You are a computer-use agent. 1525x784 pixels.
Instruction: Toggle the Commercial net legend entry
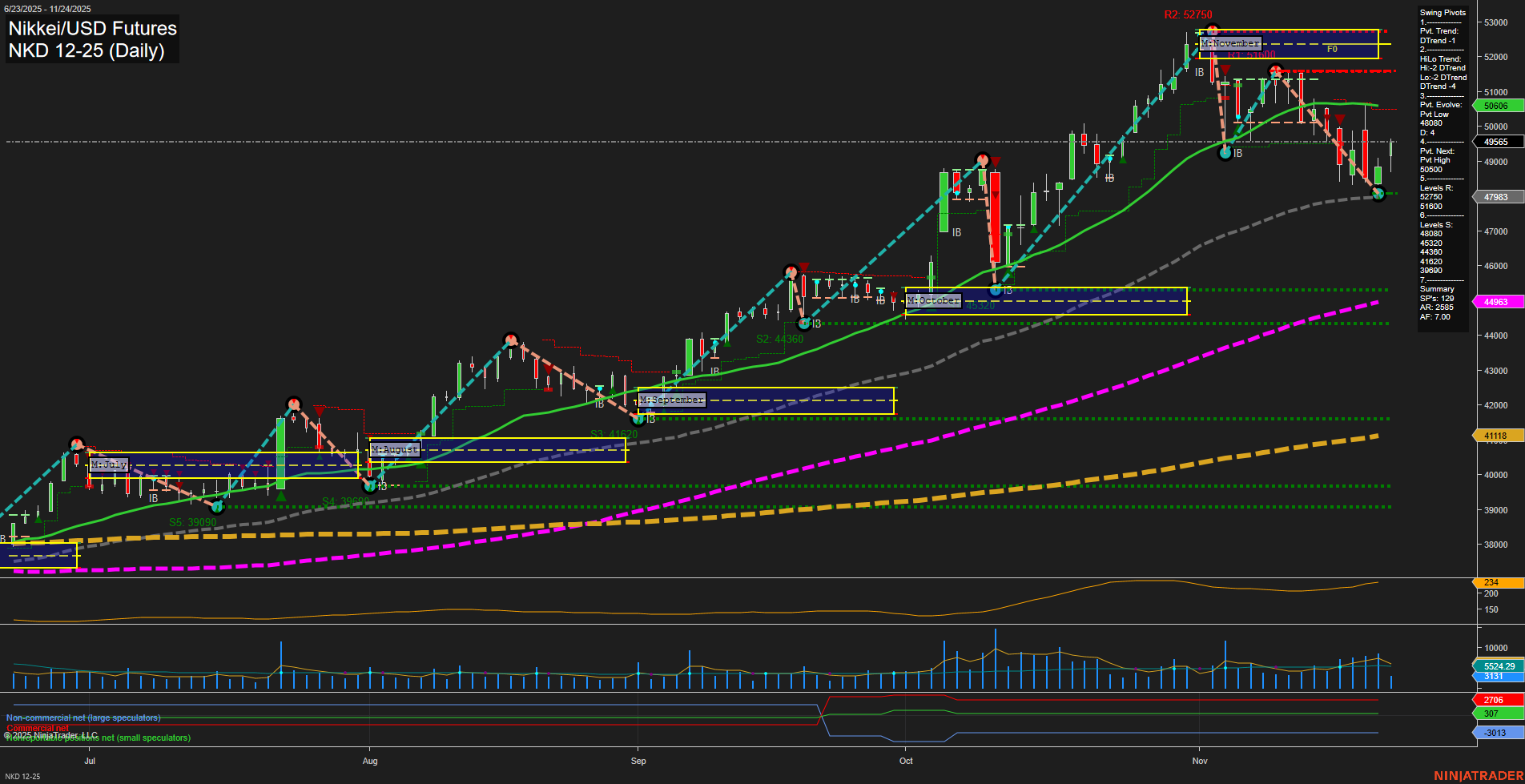click(38, 727)
